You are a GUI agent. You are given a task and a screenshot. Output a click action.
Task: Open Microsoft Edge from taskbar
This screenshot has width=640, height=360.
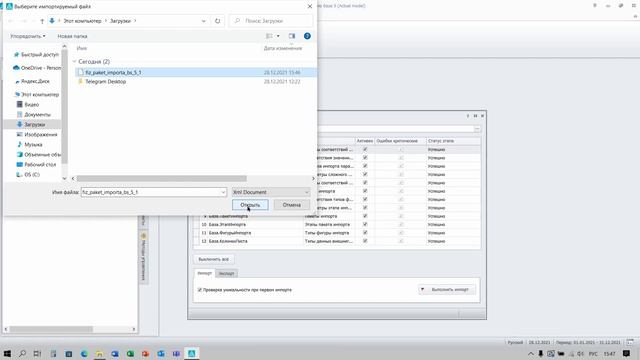pos(84,353)
